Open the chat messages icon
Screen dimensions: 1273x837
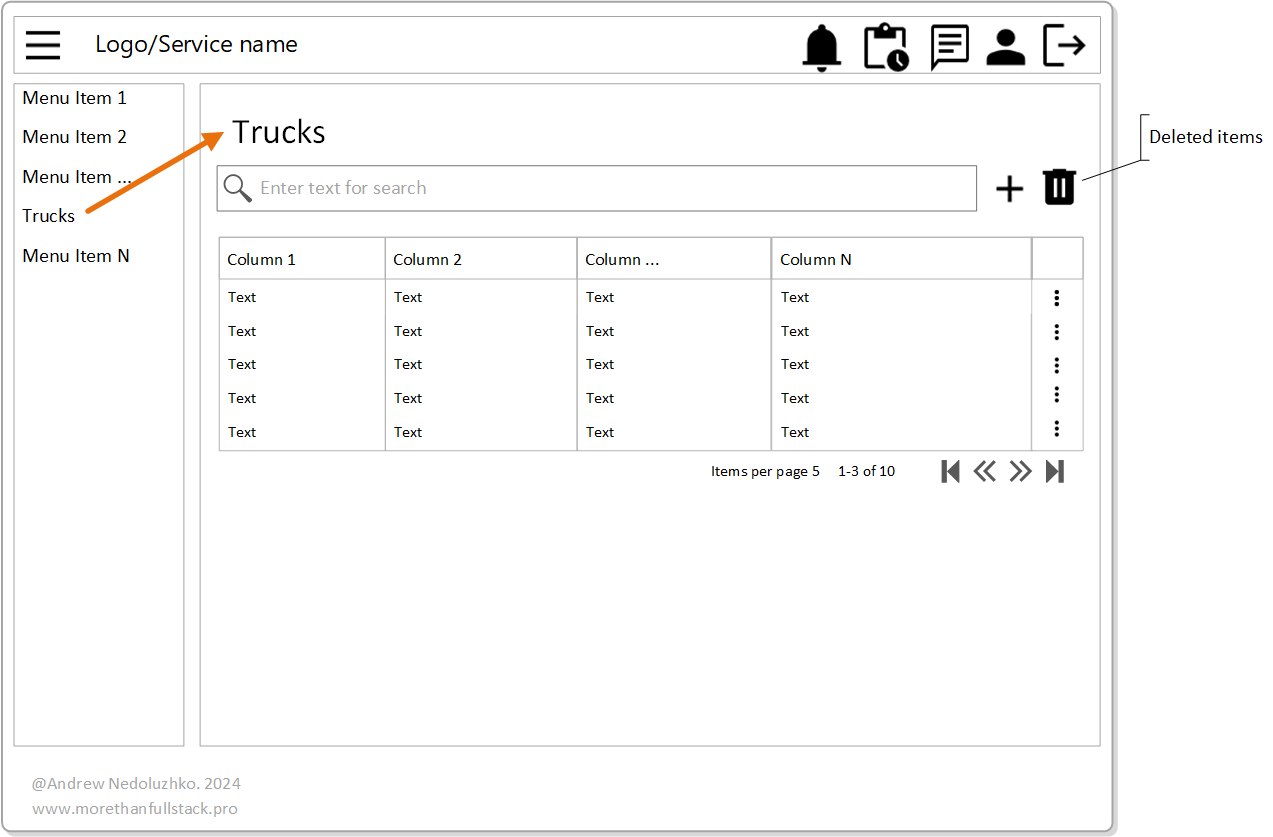pyautogui.click(x=949, y=47)
